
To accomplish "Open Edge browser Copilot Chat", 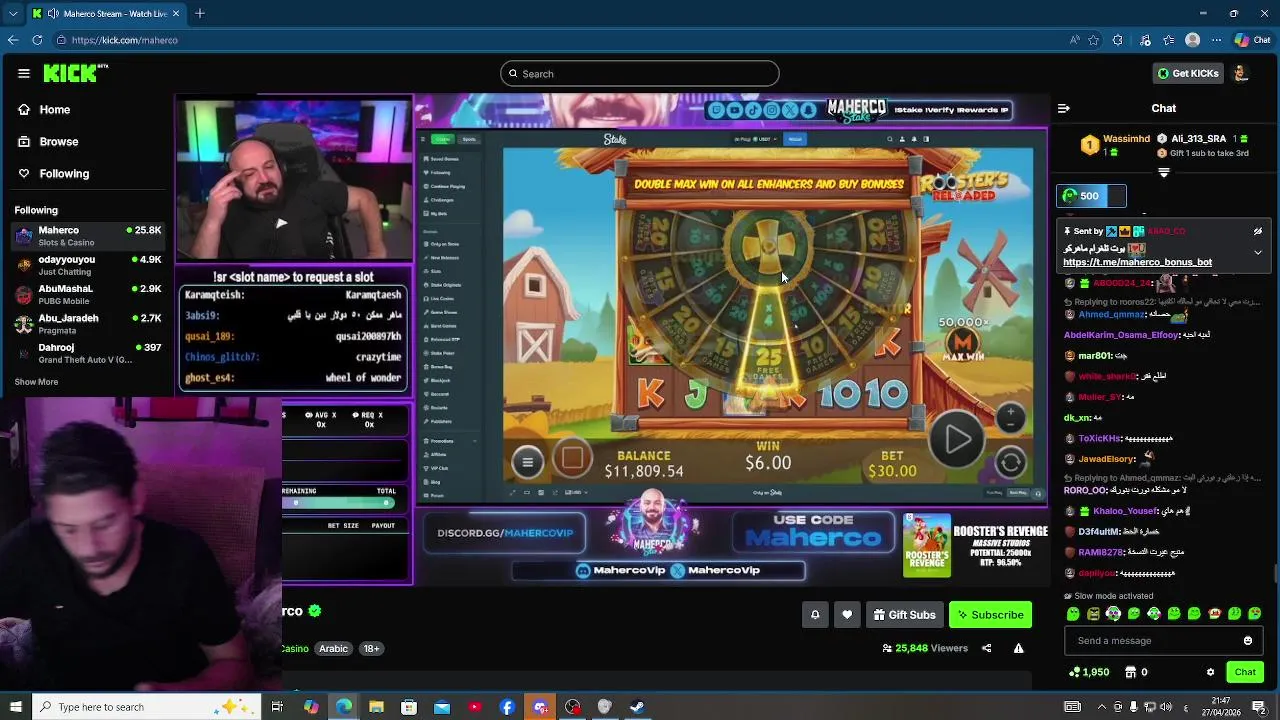I will click(1253, 40).
